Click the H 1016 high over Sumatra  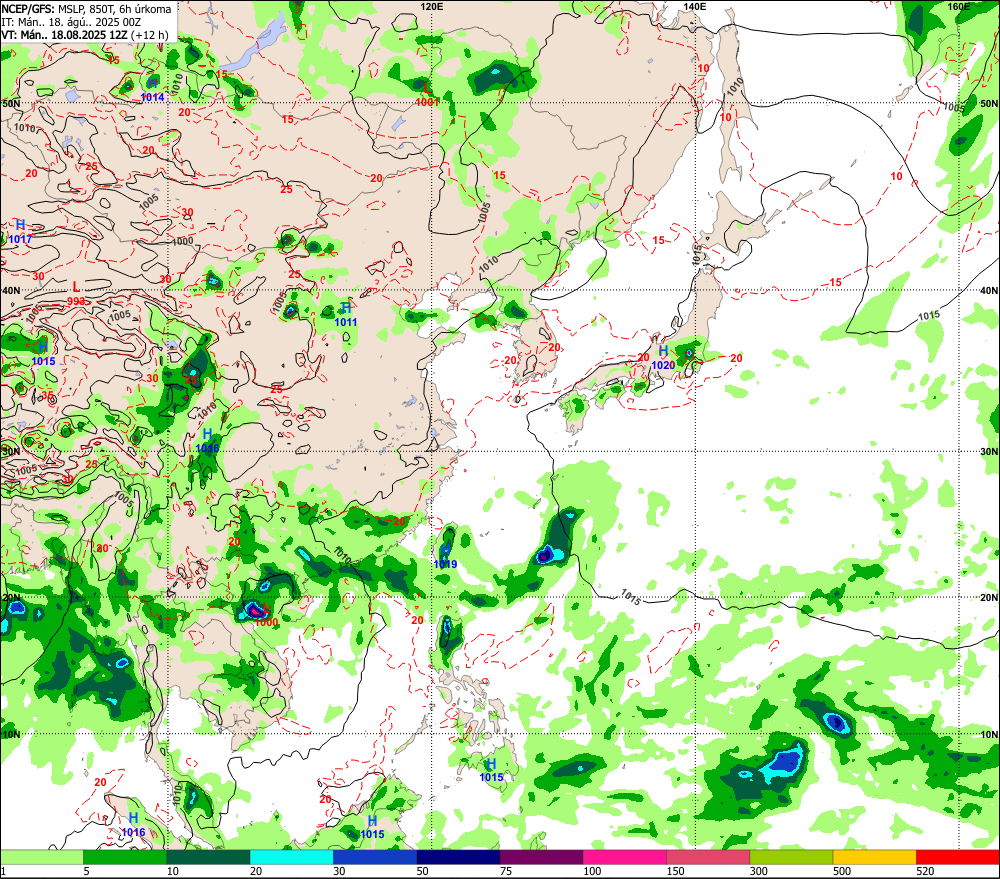coord(133,825)
